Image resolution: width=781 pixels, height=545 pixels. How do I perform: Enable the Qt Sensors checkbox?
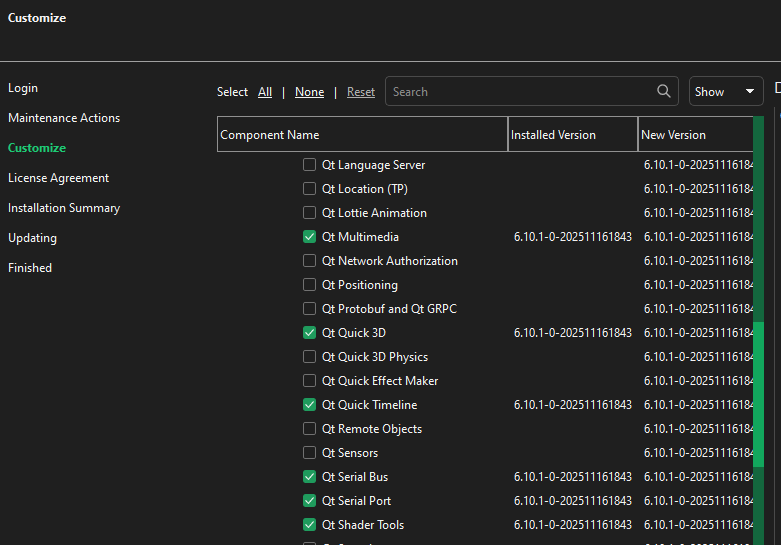point(310,453)
